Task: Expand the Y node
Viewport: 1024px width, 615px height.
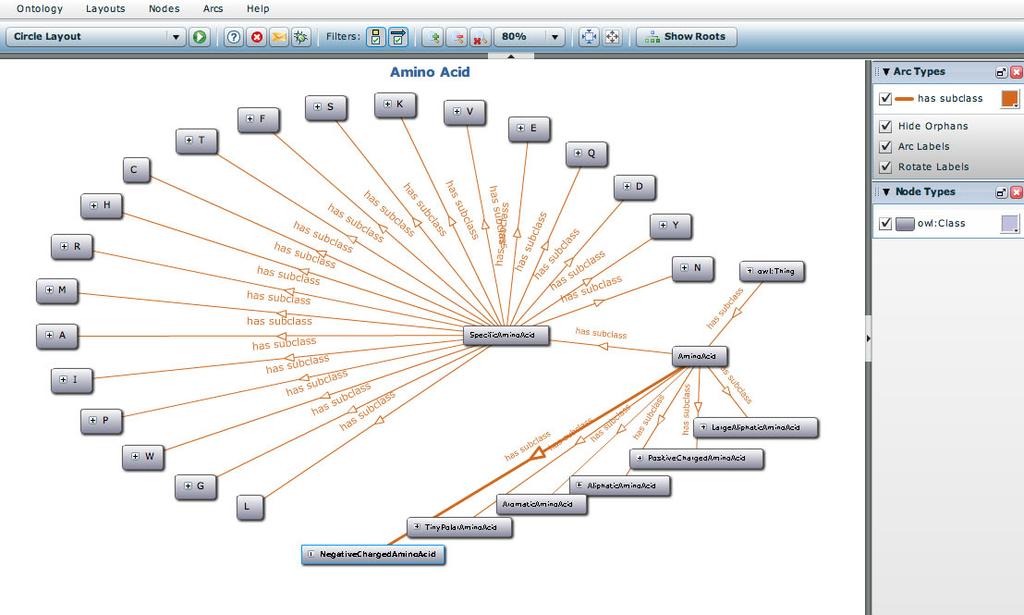Action: 663,225
